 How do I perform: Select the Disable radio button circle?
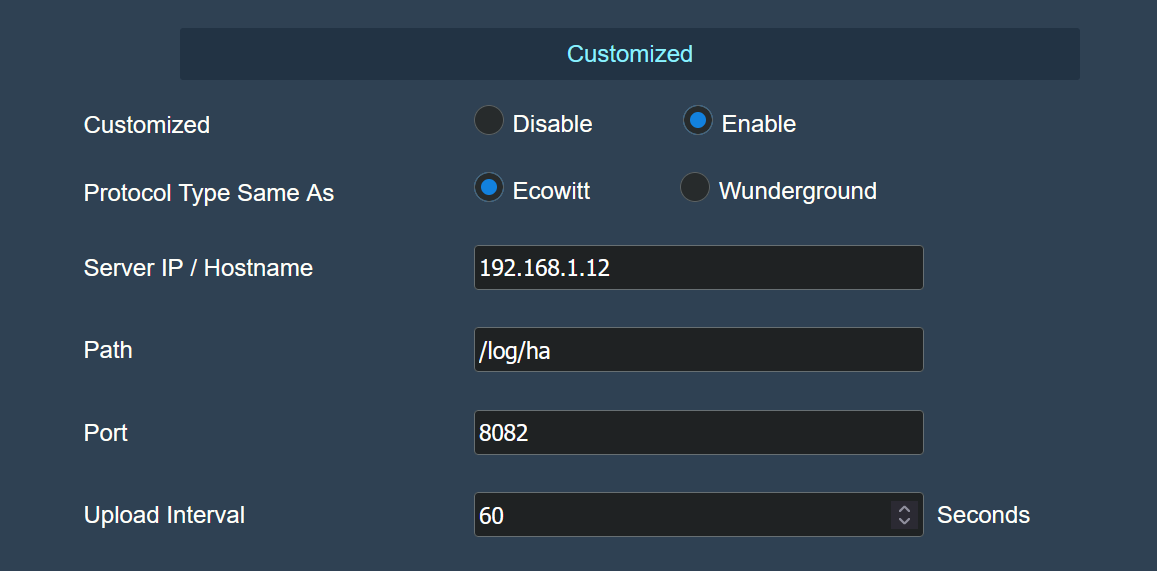488,120
